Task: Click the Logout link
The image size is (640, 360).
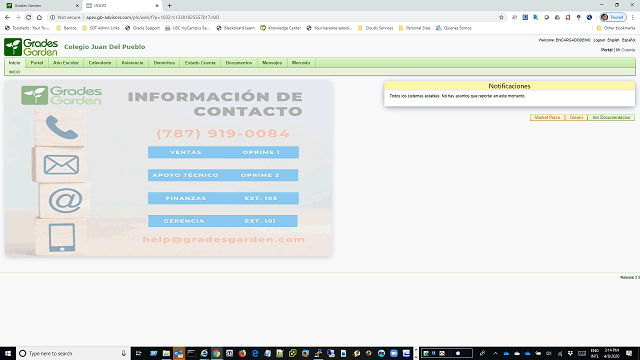Action: click(x=599, y=40)
